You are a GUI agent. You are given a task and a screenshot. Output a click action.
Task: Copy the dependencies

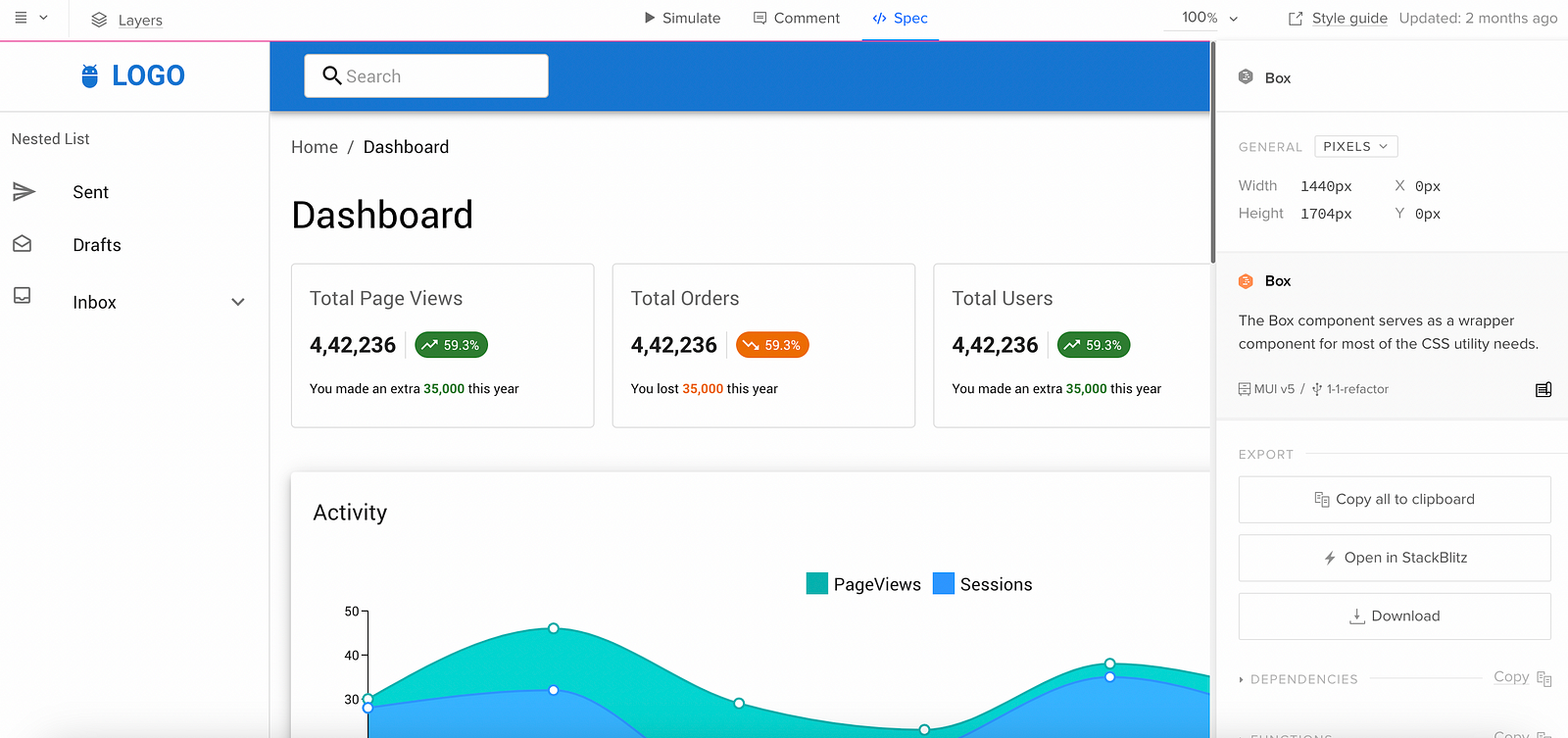[x=1522, y=677]
